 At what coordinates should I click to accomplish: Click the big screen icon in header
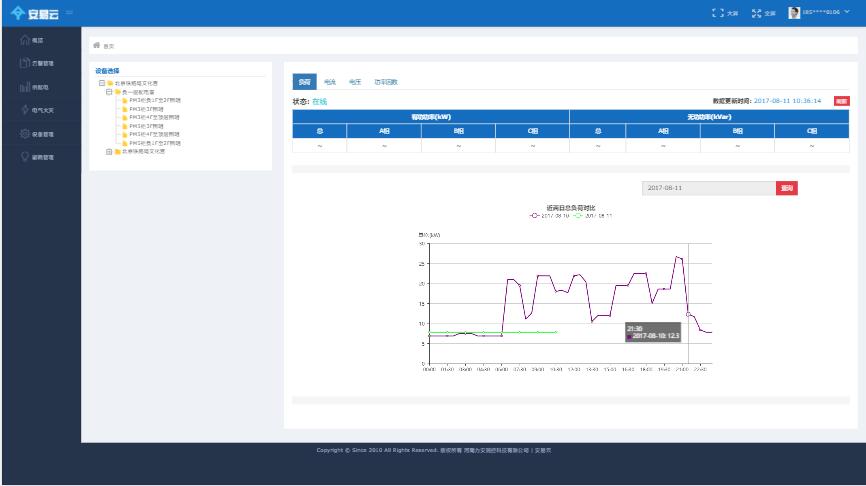720,13
